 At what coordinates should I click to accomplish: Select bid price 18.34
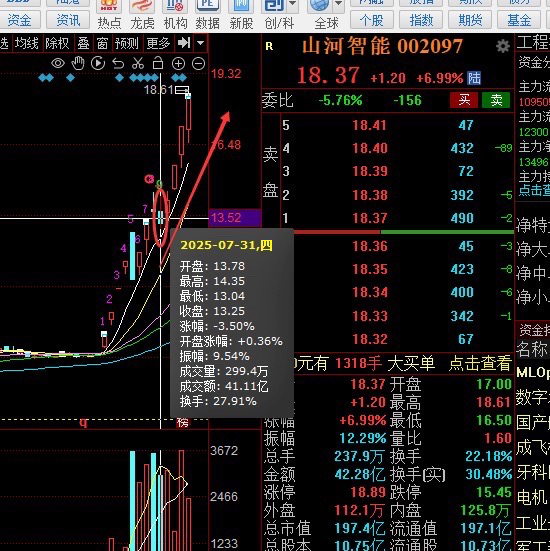click(x=370, y=292)
